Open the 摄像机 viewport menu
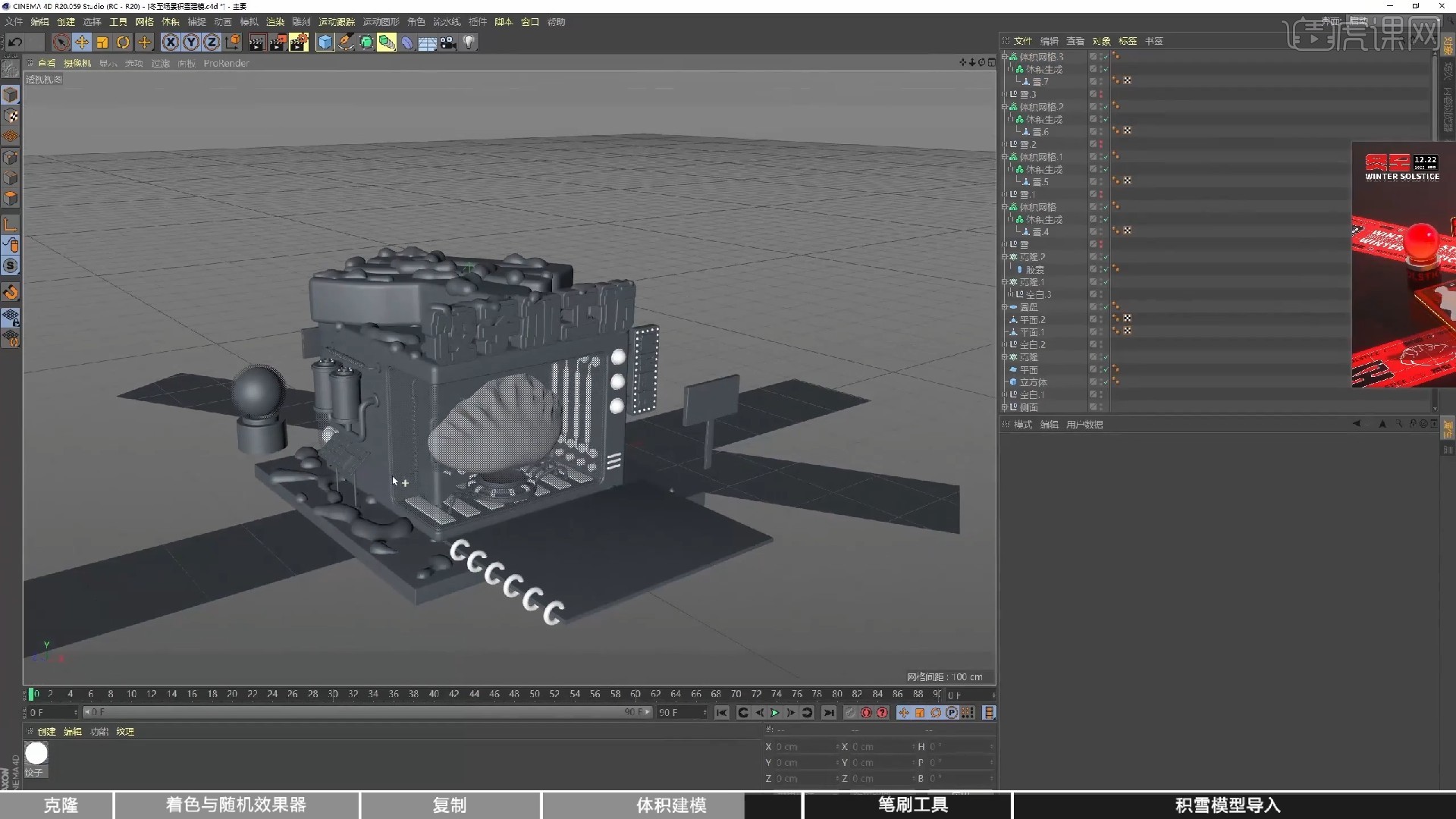 [x=77, y=64]
